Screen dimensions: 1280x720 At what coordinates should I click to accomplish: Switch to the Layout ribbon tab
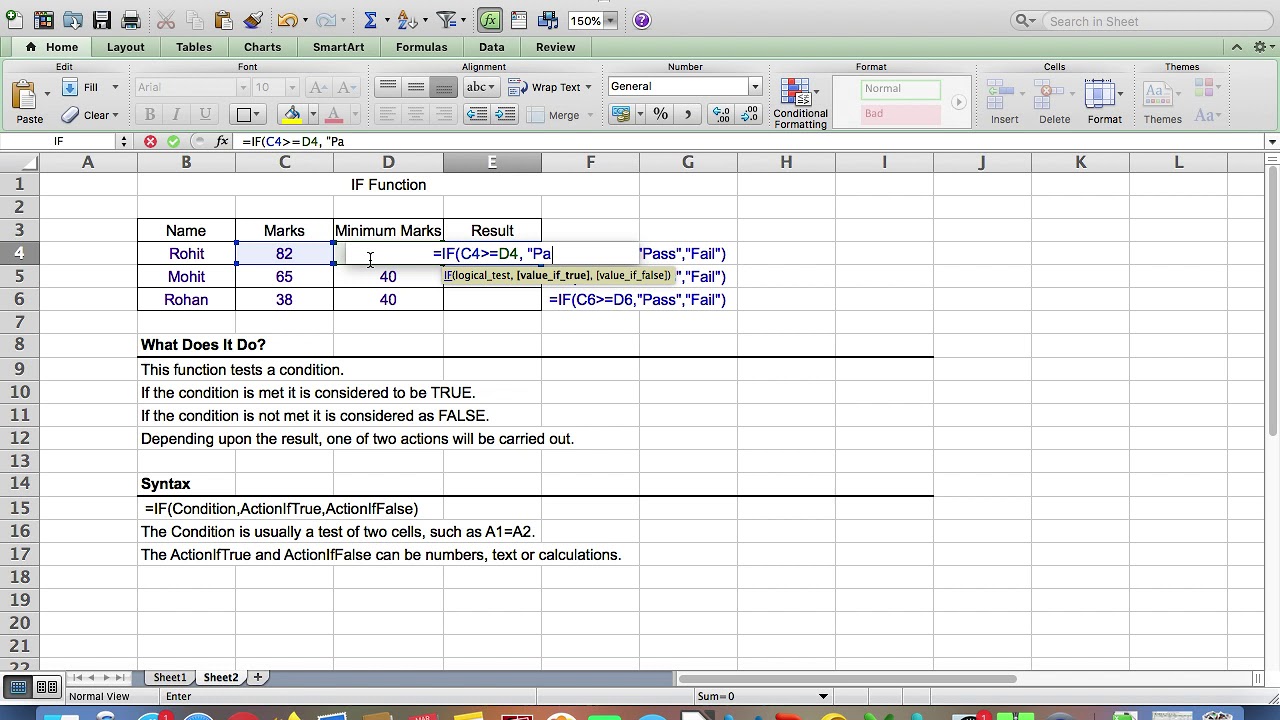tap(125, 47)
